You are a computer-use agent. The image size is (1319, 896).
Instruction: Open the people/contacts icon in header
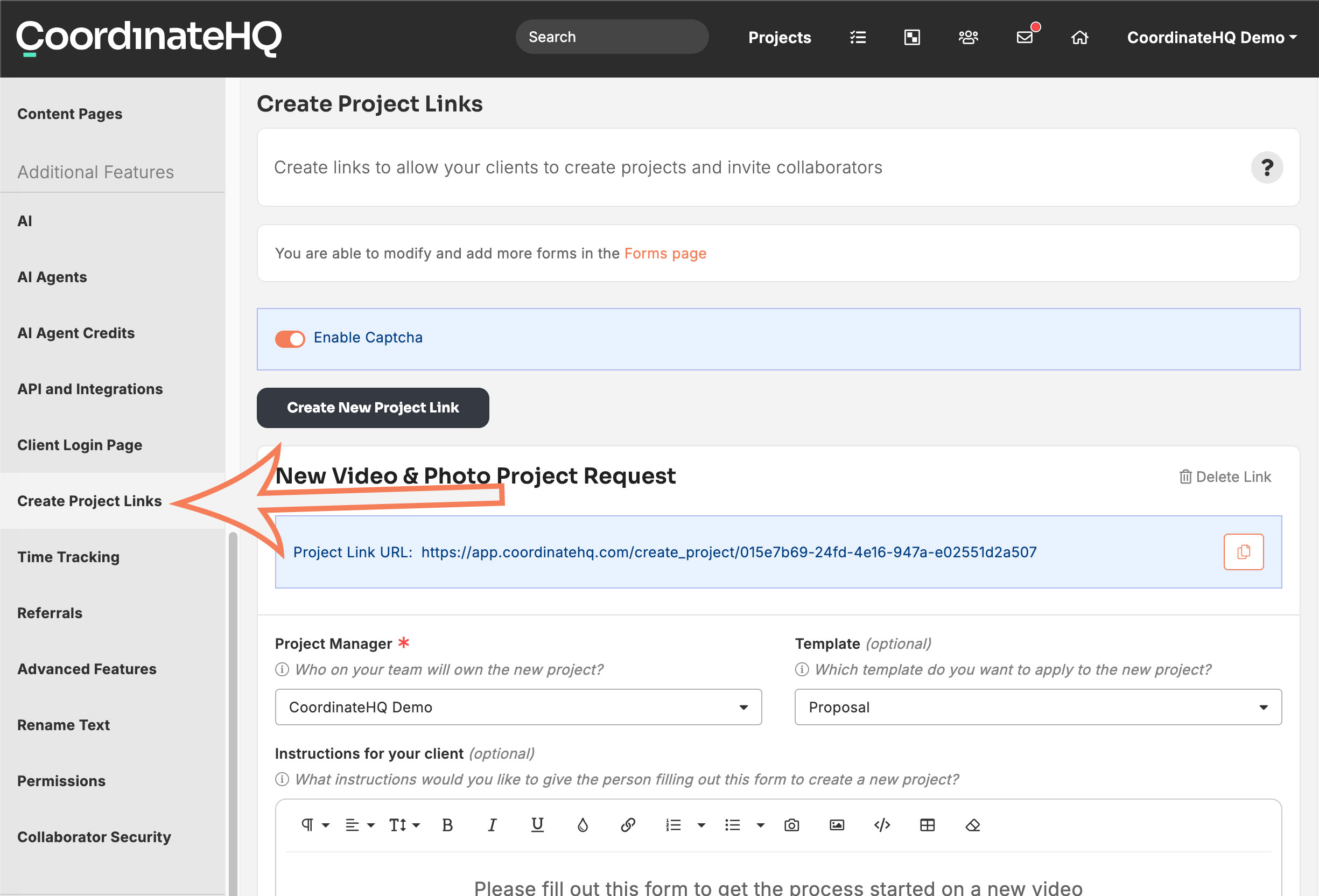click(x=968, y=38)
